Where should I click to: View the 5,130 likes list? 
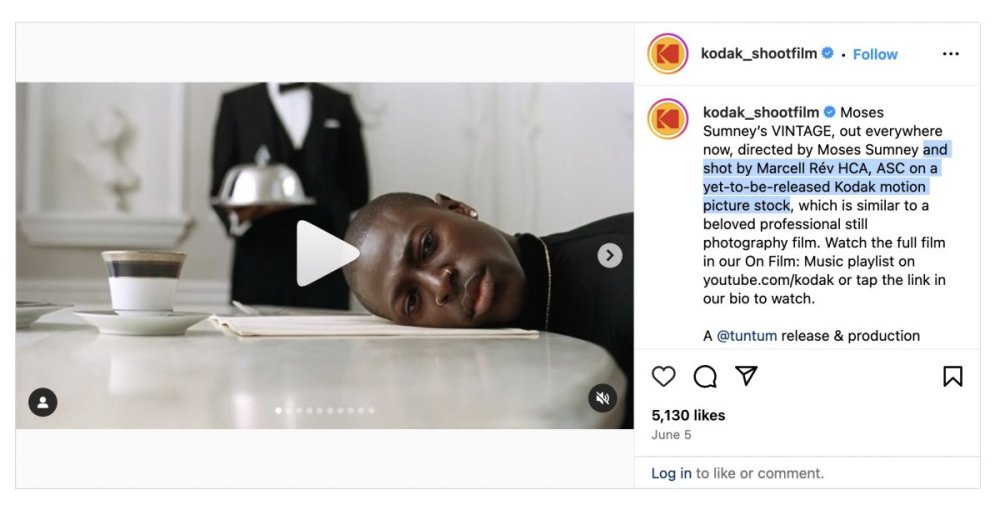pyautogui.click(x=688, y=416)
